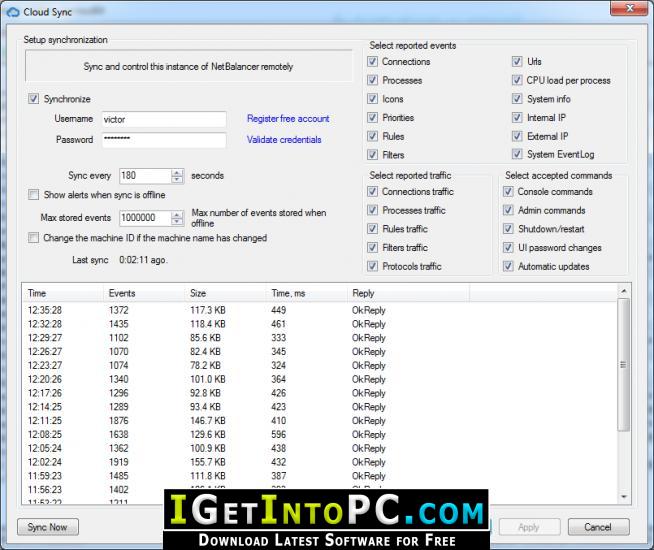This screenshot has width=654, height=550.
Task: Toggle the Priorities event checkbox
Action: (372, 118)
